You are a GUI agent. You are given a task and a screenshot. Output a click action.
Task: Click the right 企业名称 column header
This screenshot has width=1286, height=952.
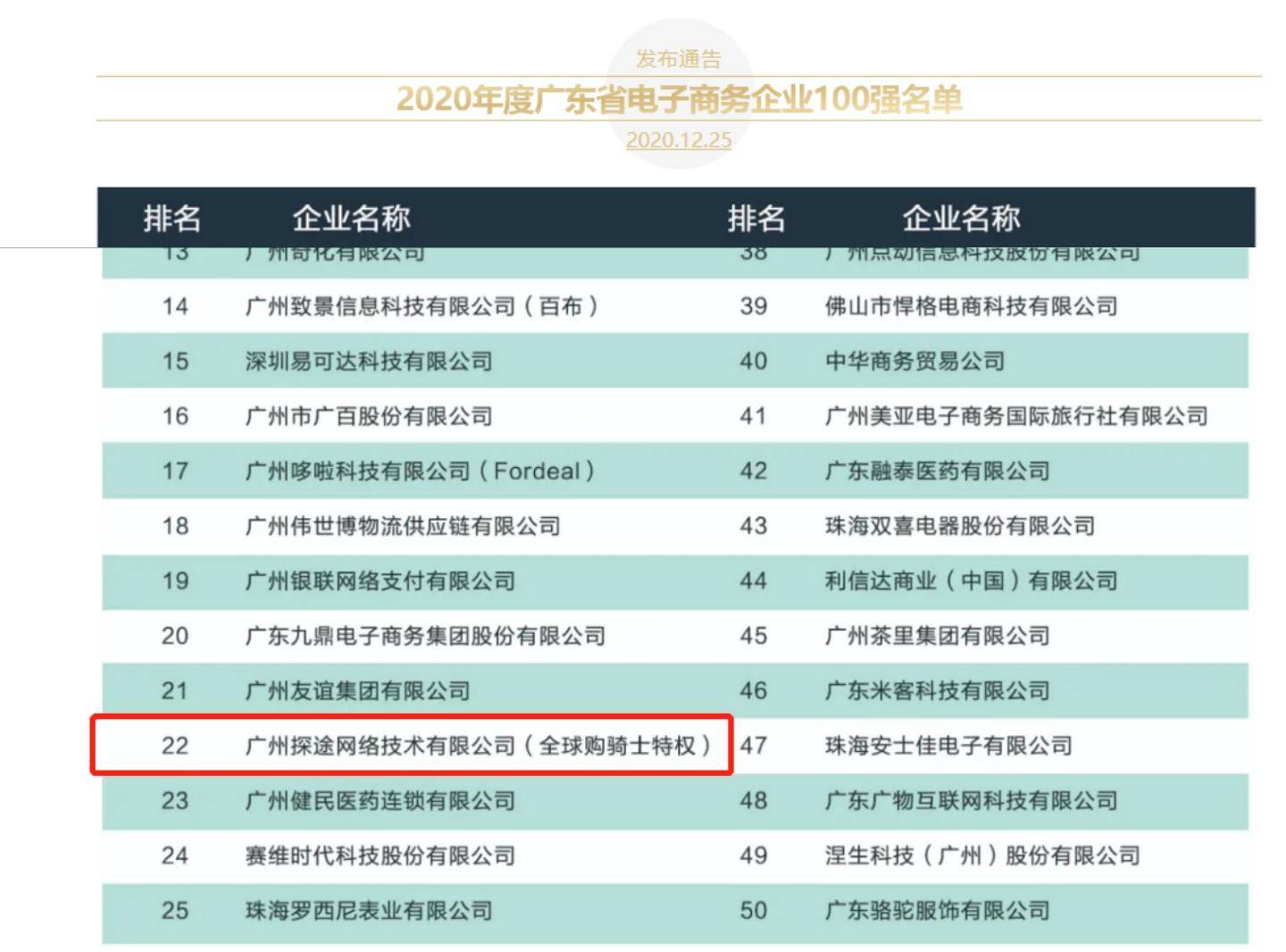(x=961, y=218)
